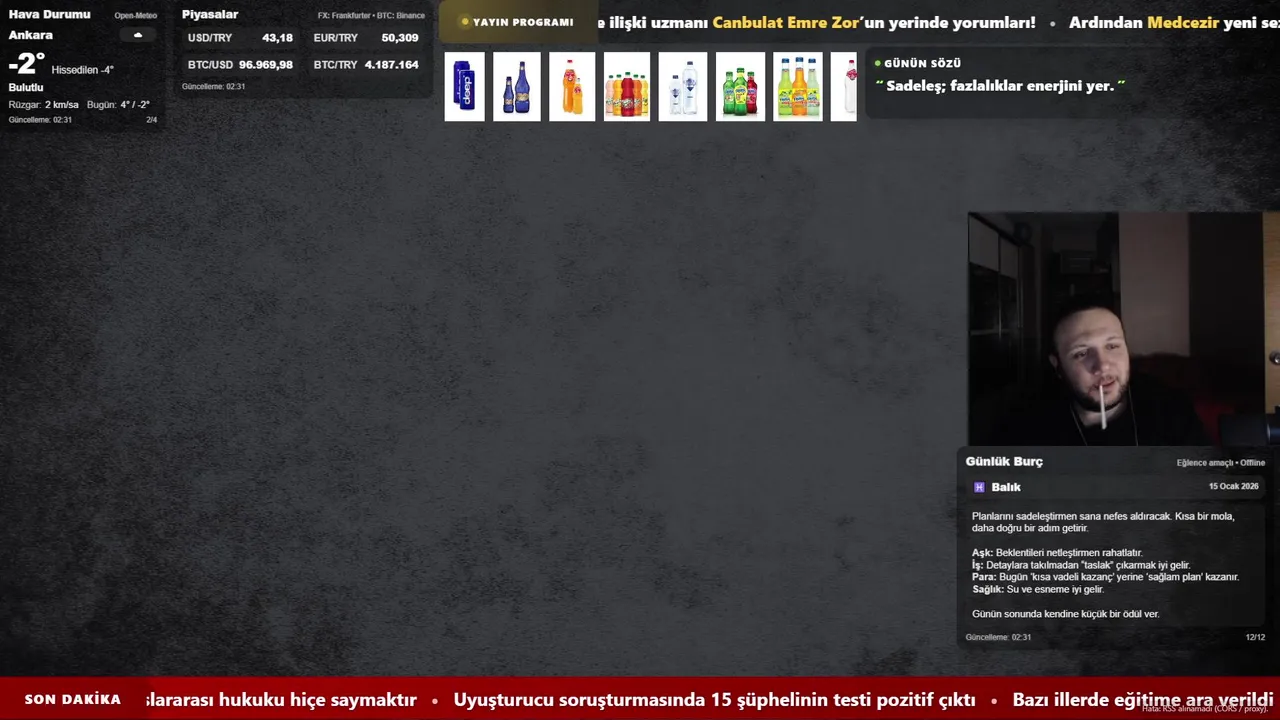The width and height of the screenshot is (1280, 720).
Task: Click the SON DAKİKA breaking news badge
Action: click(73, 700)
